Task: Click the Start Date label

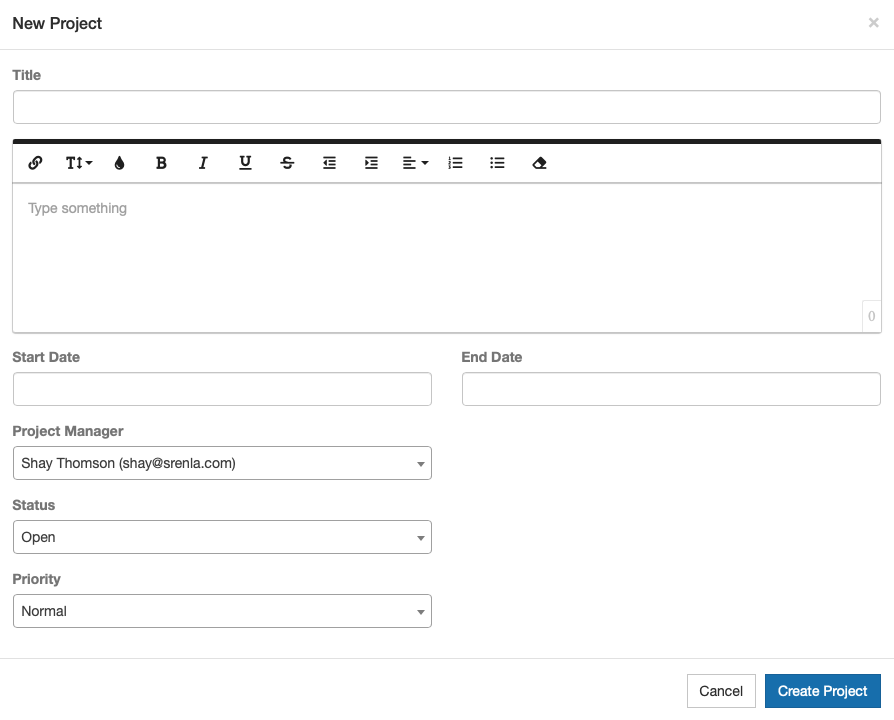Action: tap(46, 357)
